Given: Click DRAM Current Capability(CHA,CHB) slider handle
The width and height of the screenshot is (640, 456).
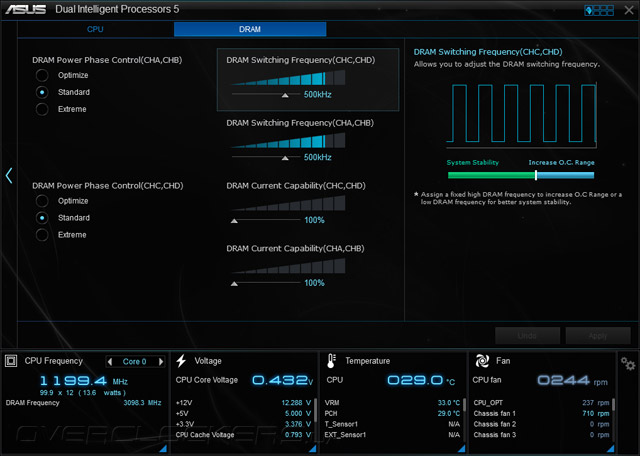Looking at the screenshot, I should pos(234,284).
